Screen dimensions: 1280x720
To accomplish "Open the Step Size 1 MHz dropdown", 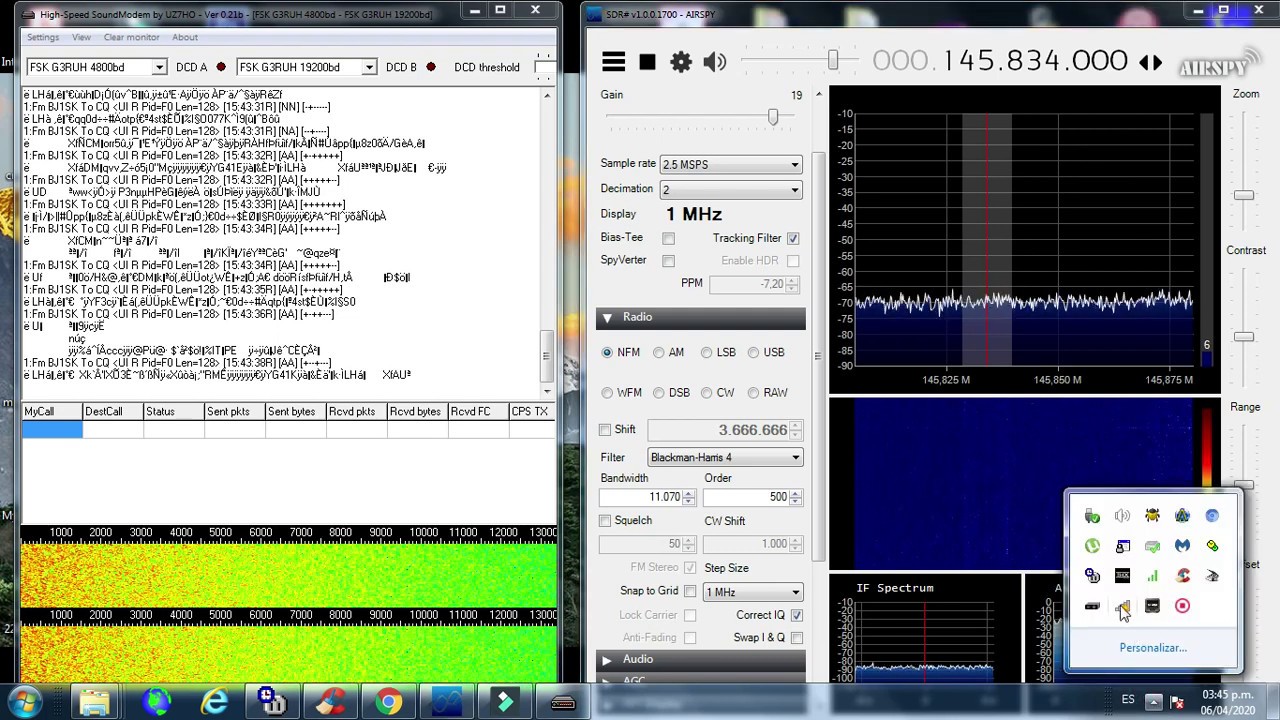I will 753,592.
